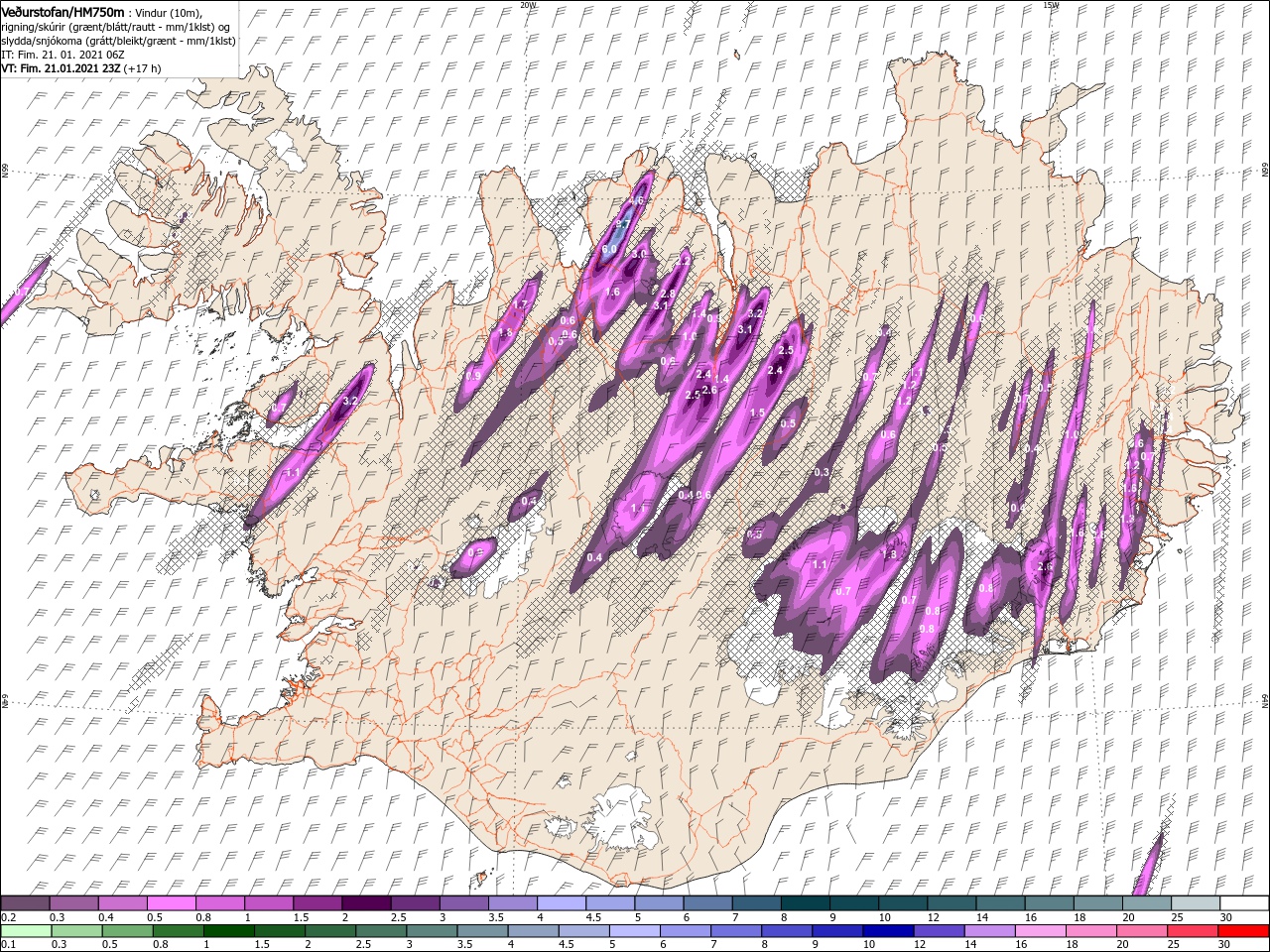Click the '0.1' label on the lower scale row
1270x952 pixels.
pyautogui.click(x=8, y=945)
